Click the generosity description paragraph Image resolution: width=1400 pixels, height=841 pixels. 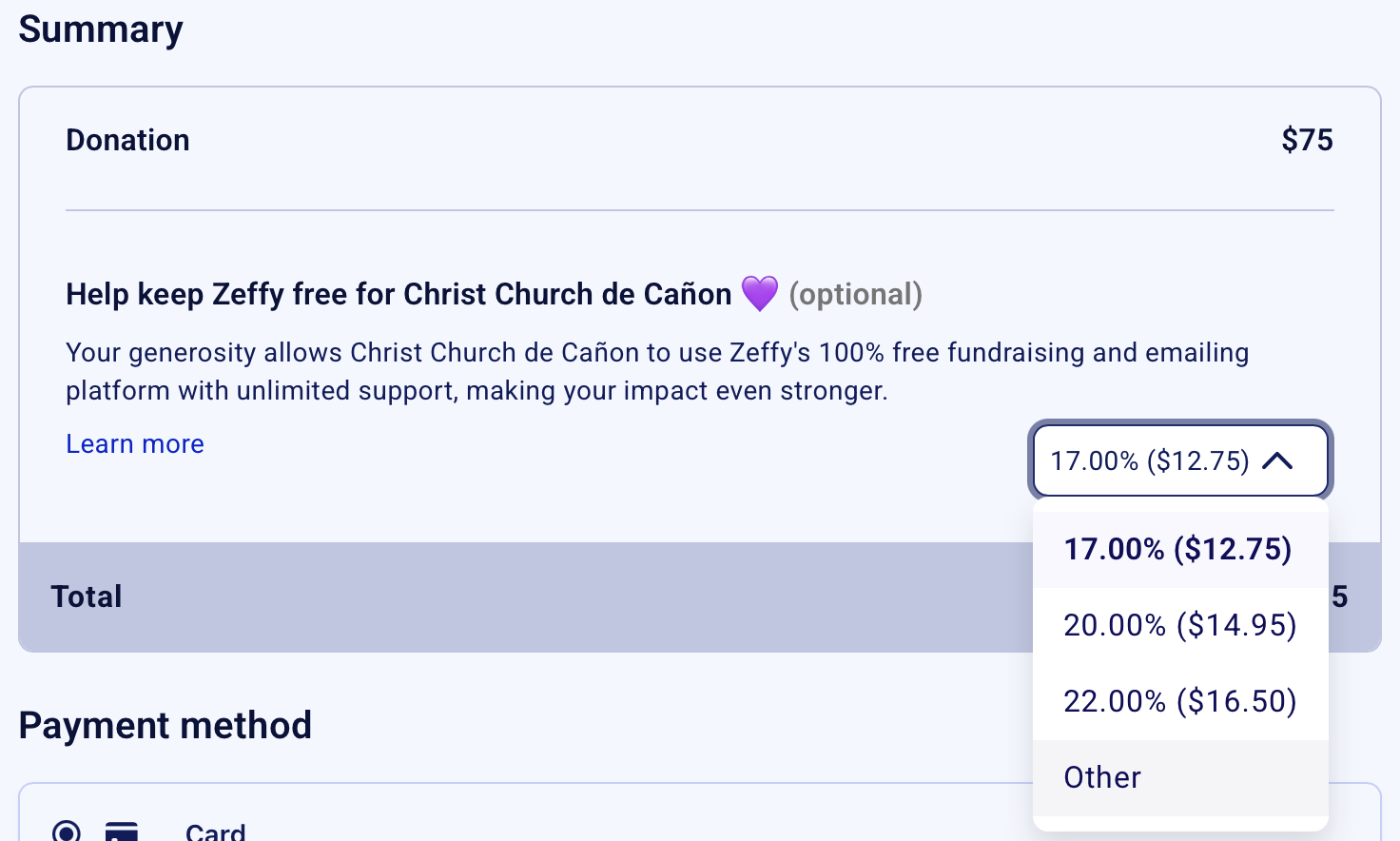point(656,371)
